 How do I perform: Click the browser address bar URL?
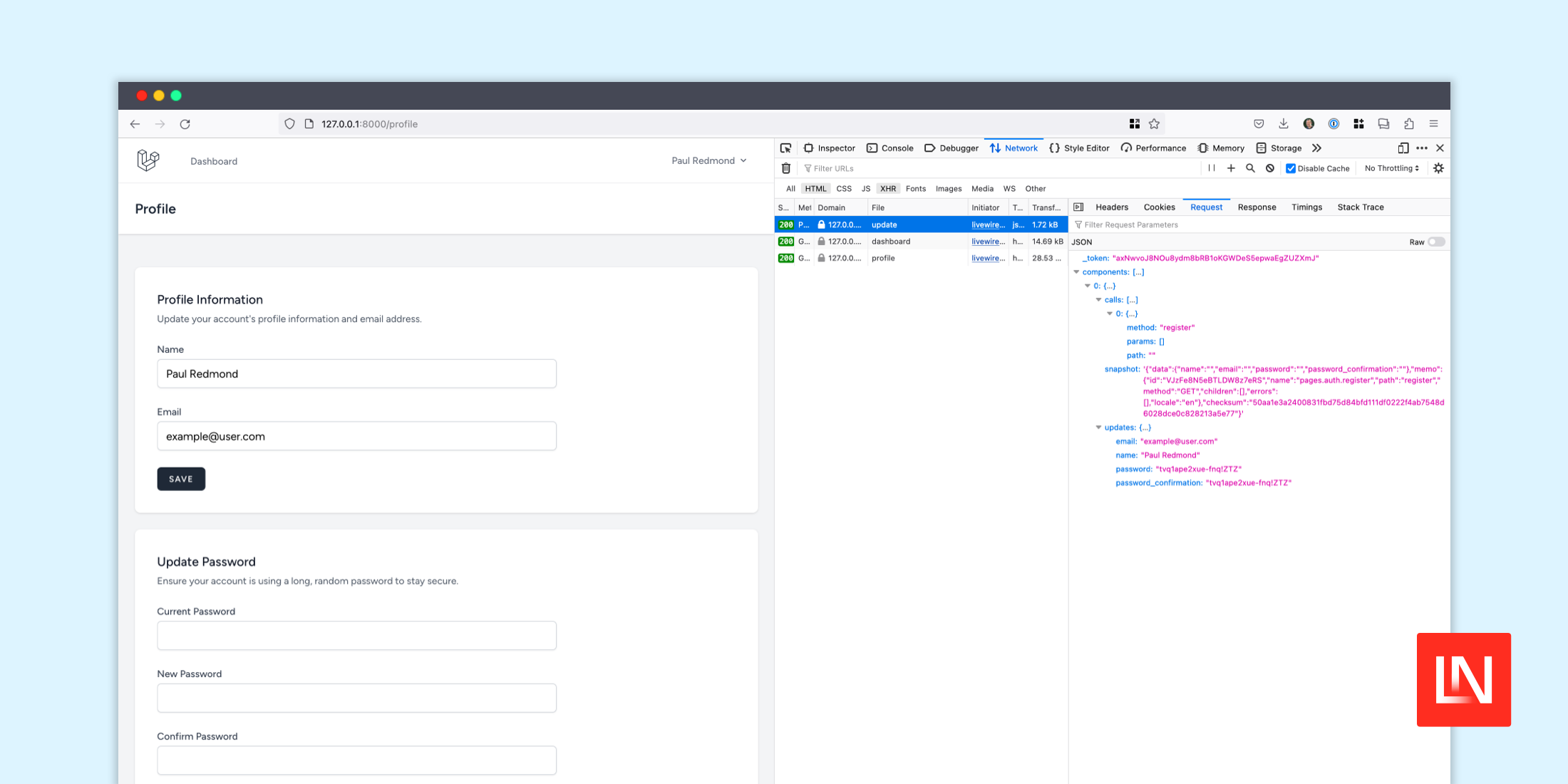click(x=369, y=124)
